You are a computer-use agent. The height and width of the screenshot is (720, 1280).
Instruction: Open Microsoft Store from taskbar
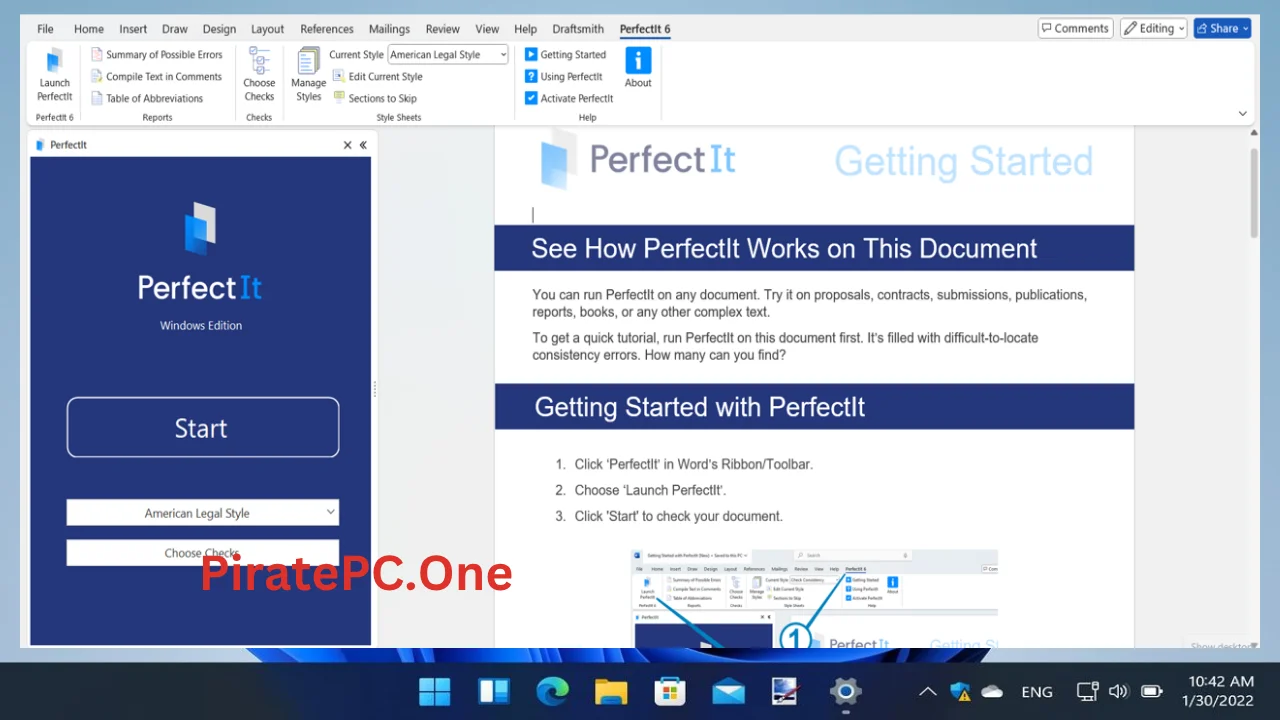[670, 691]
